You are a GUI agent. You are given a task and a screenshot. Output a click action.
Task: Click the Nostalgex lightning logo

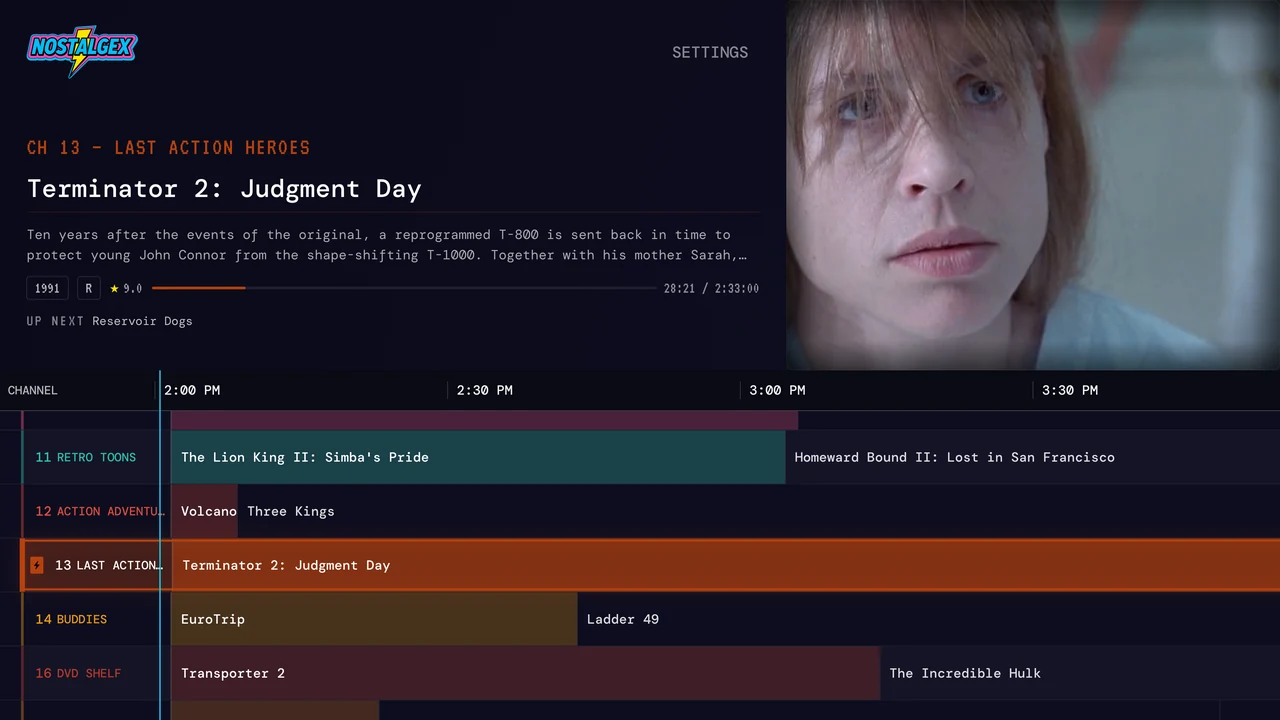[82, 51]
